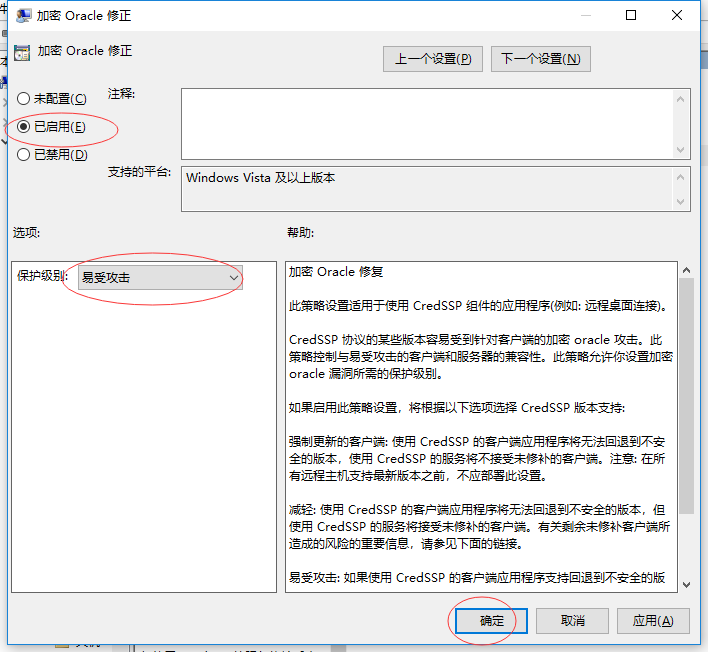Select the 已禁用 radio button
This screenshot has height=652, width=708.
pos(24,155)
